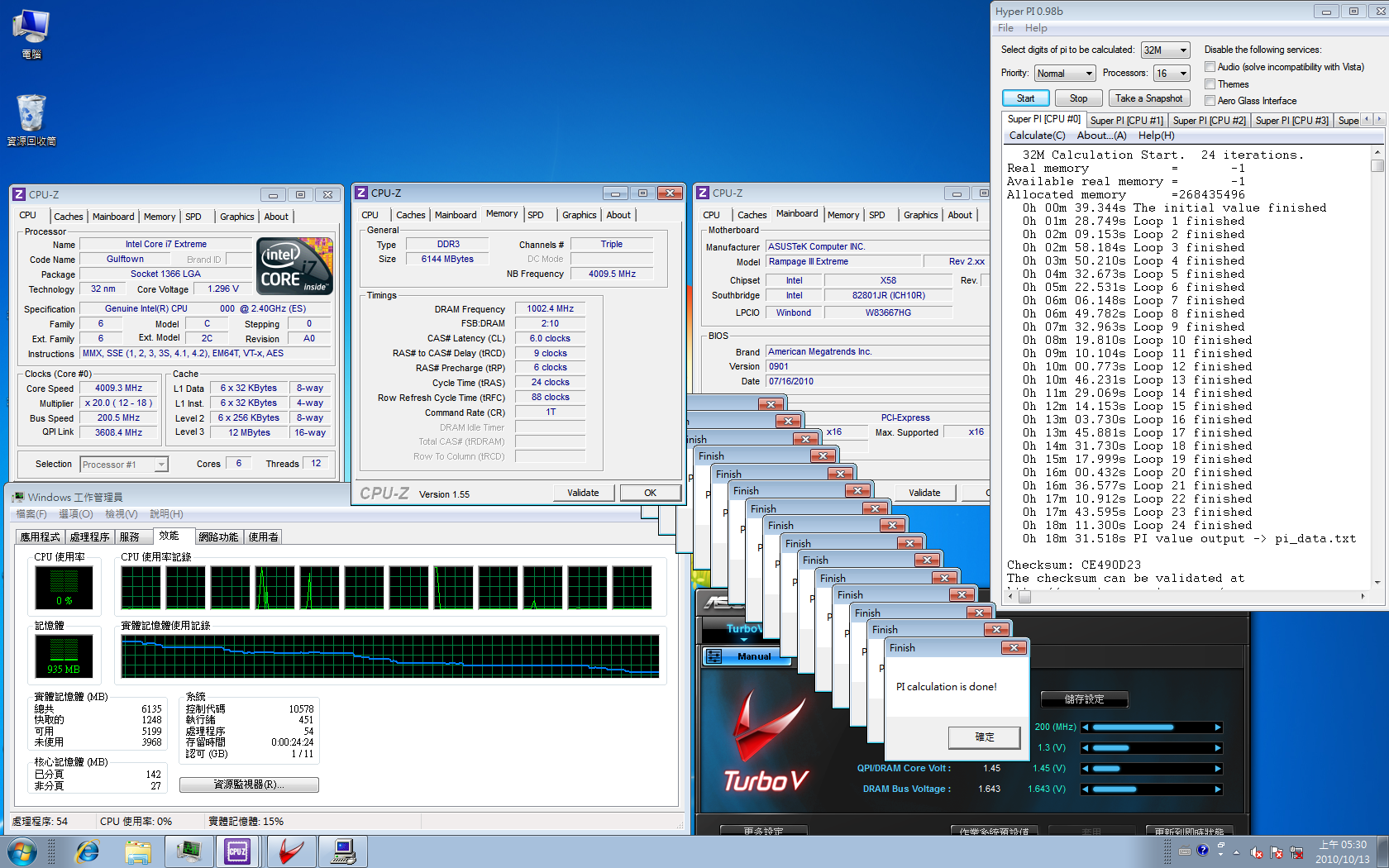Click the Action Center flag tray icon
1389x868 pixels.
1276,852
